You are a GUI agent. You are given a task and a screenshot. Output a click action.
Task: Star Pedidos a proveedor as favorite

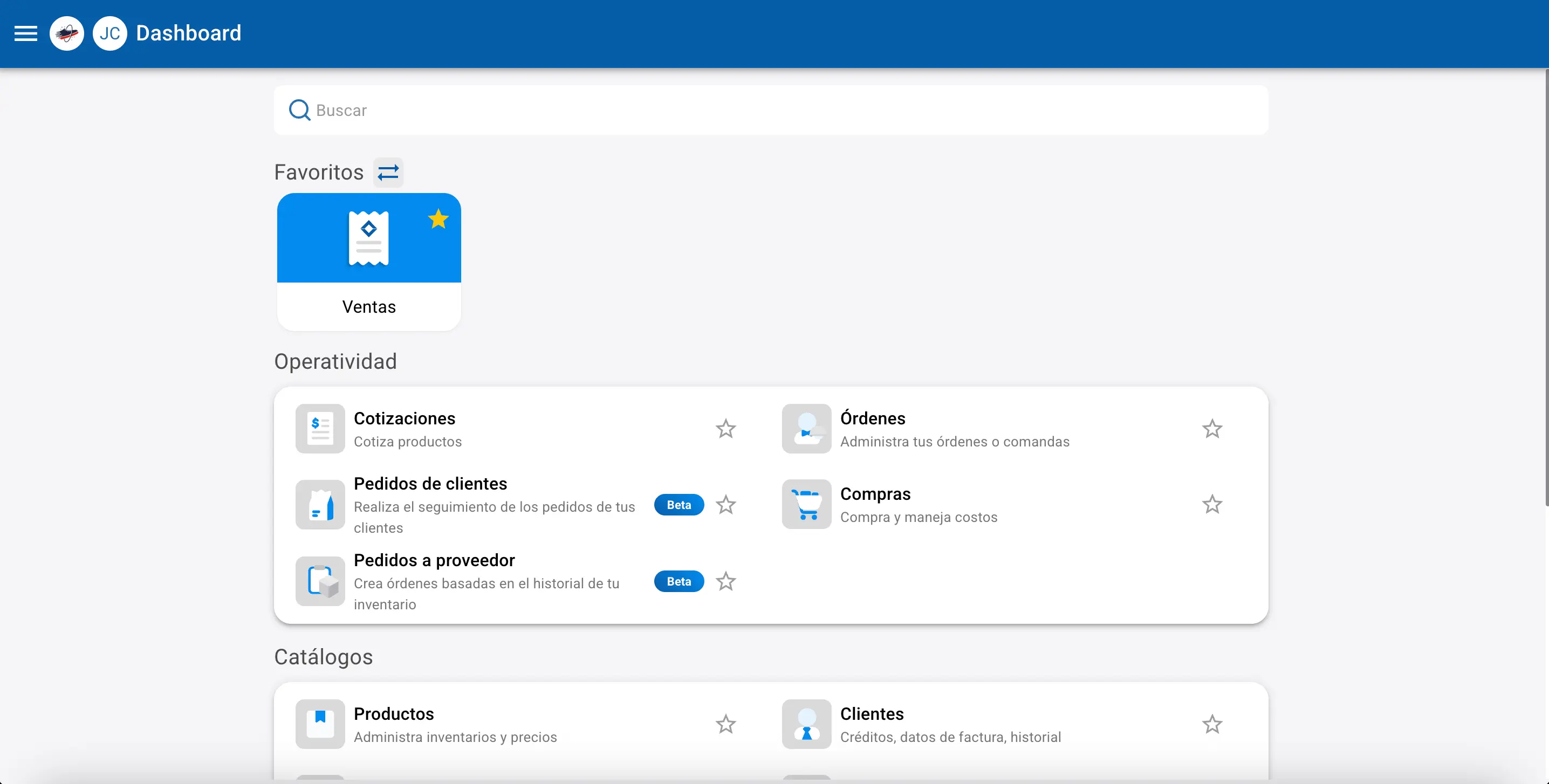point(726,581)
